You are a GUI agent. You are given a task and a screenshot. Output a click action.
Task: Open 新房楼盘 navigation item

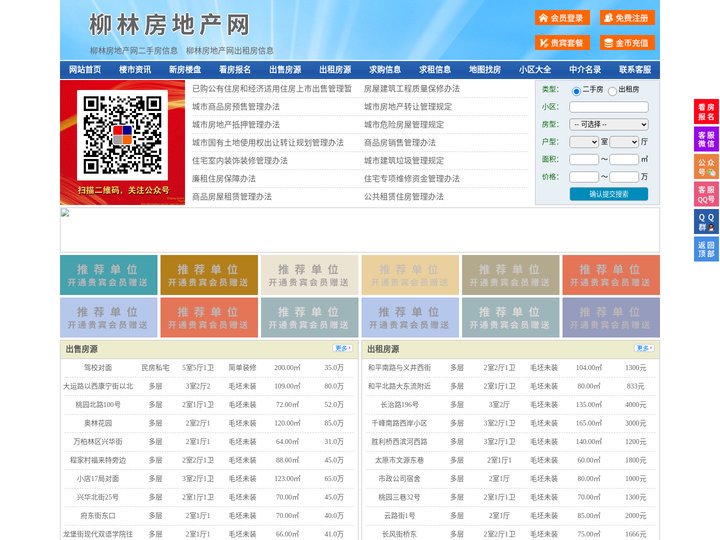point(185,70)
